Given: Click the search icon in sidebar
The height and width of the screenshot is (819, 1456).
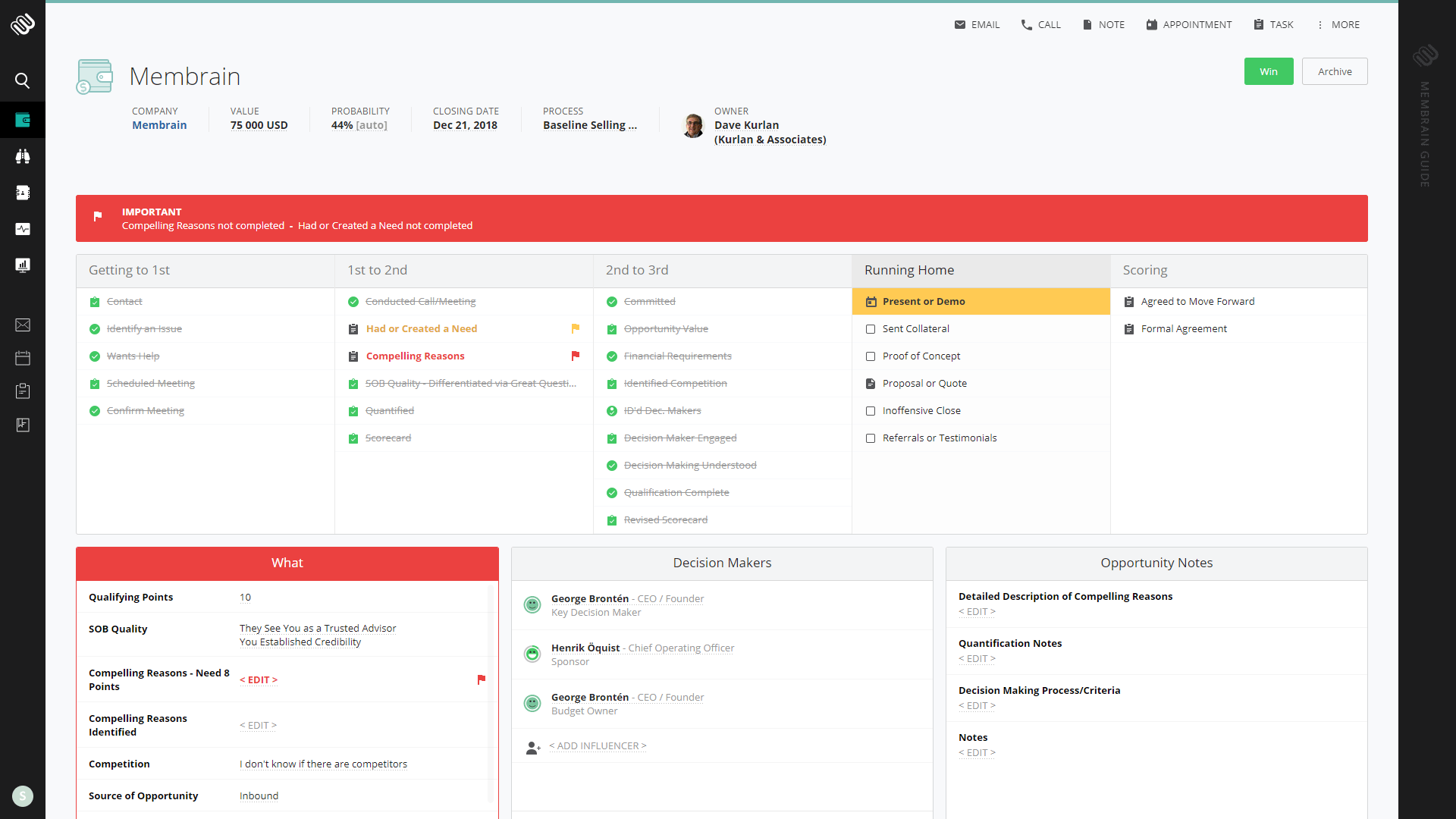Looking at the screenshot, I should click(21, 80).
